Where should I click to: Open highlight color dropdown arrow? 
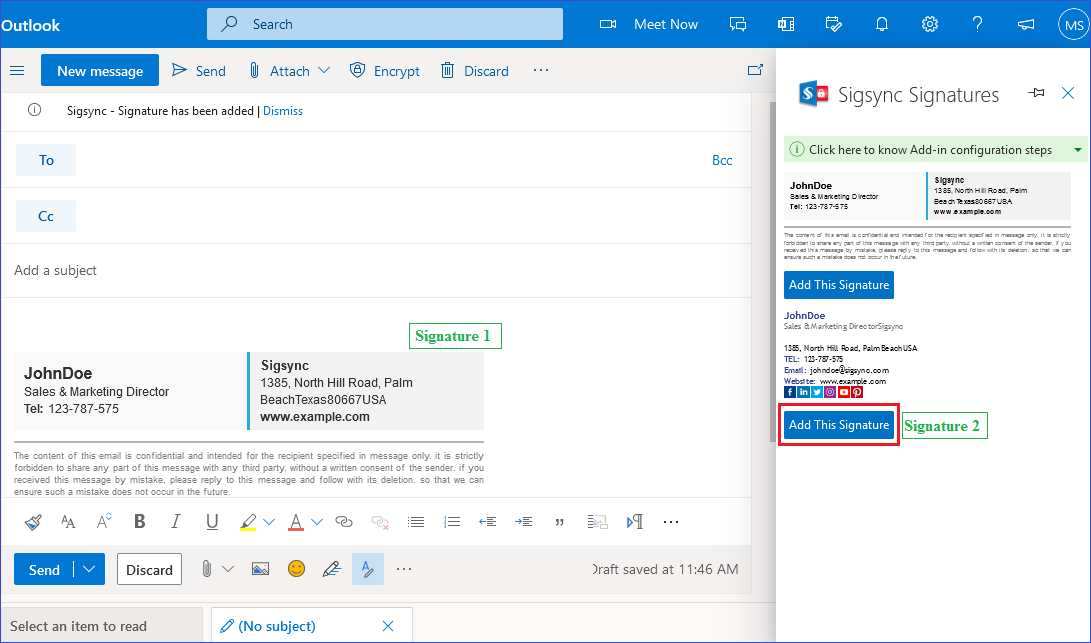(269, 521)
